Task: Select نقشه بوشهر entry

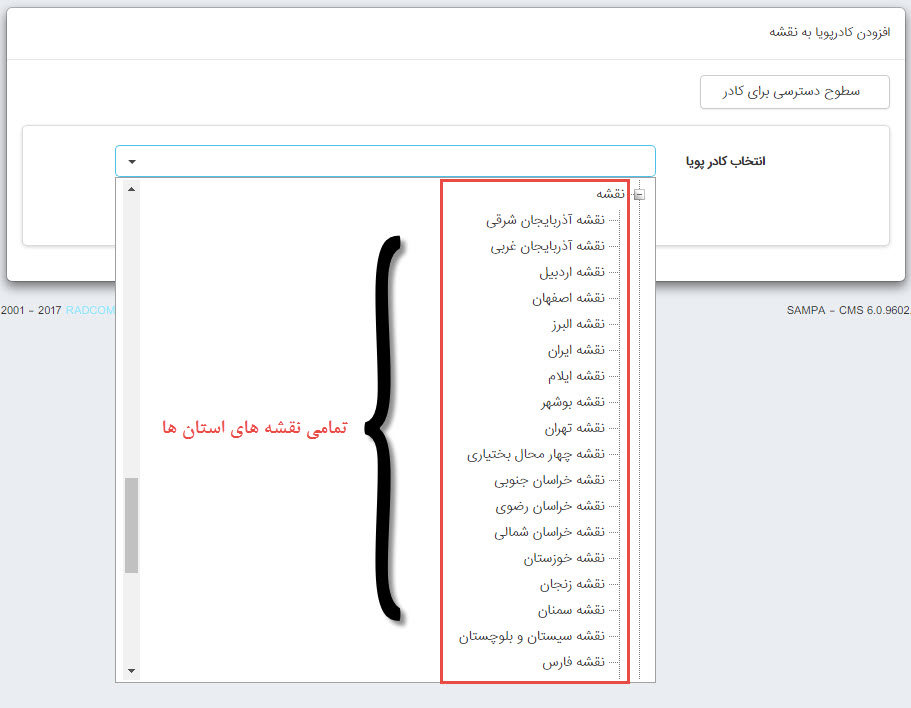Action: (572, 402)
